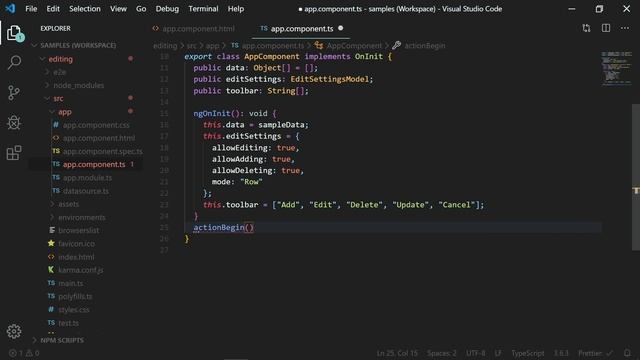Open the Terminal menu
640x360 pixels.
tap(203, 9)
